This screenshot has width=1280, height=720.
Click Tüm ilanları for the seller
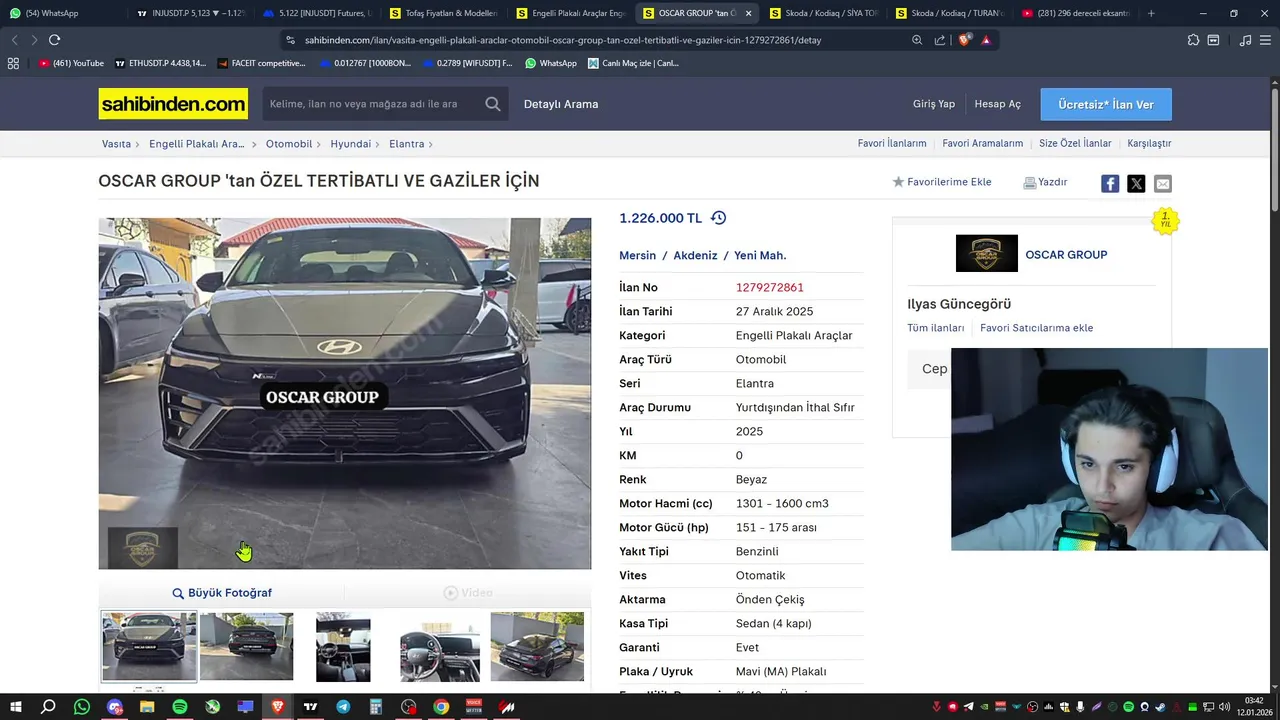pos(936,328)
